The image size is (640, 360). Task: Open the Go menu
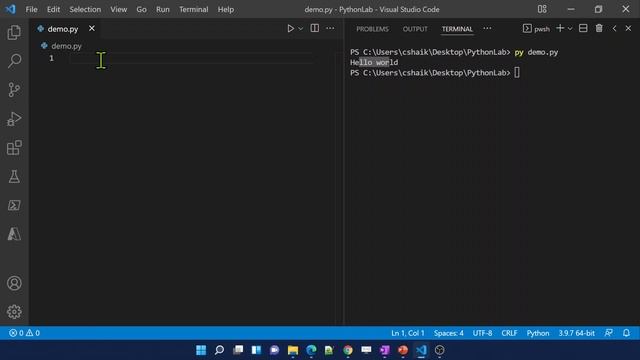(141, 9)
